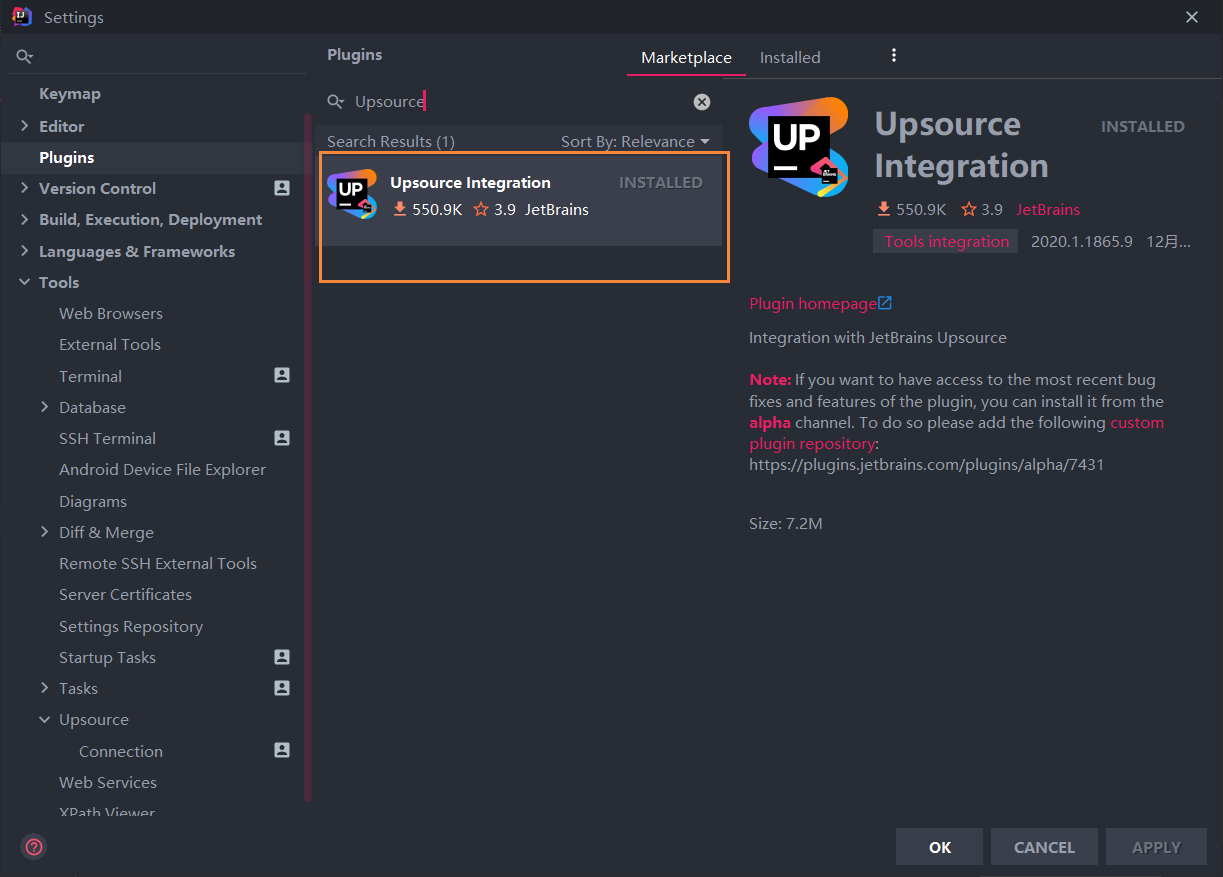The image size is (1223, 877).
Task: Expand Build, Execution, Deployment node
Action: pyautogui.click(x=24, y=219)
